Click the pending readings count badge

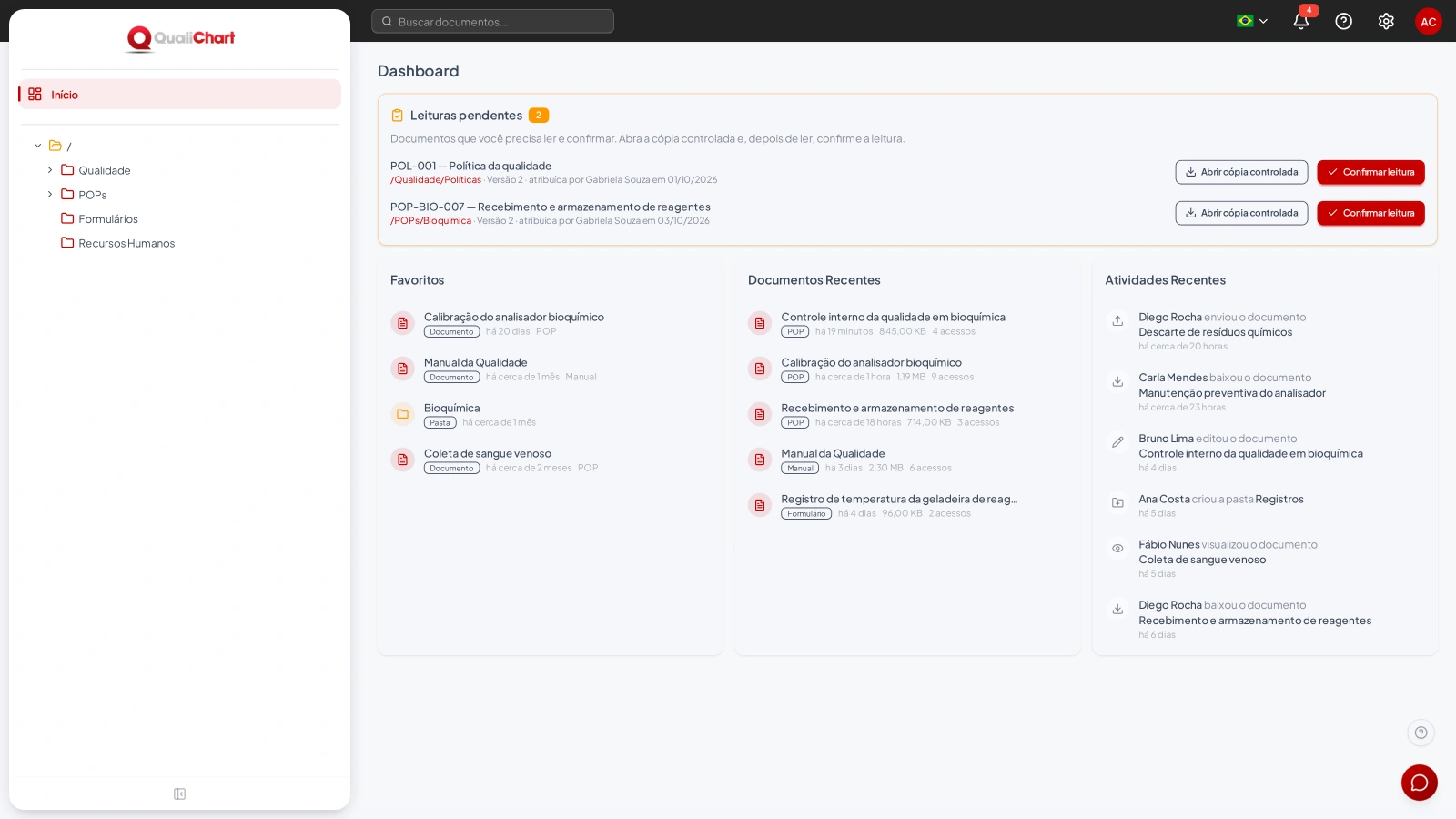pos(539,116)
